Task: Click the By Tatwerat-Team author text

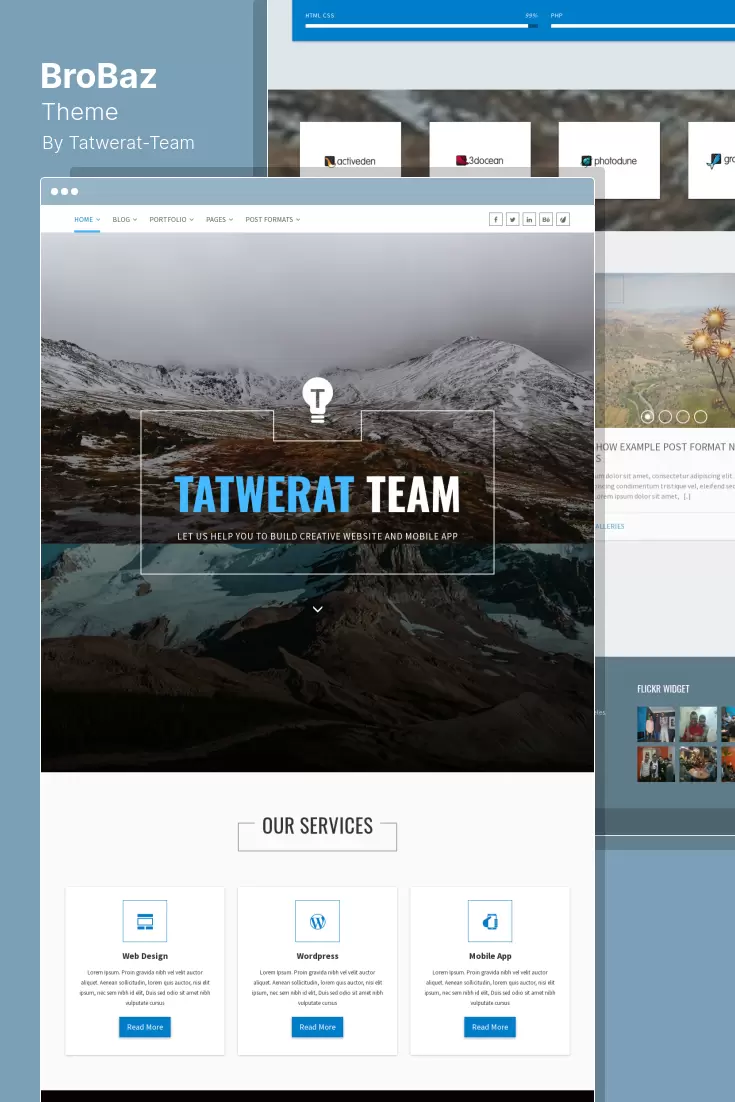Action: 118,143
